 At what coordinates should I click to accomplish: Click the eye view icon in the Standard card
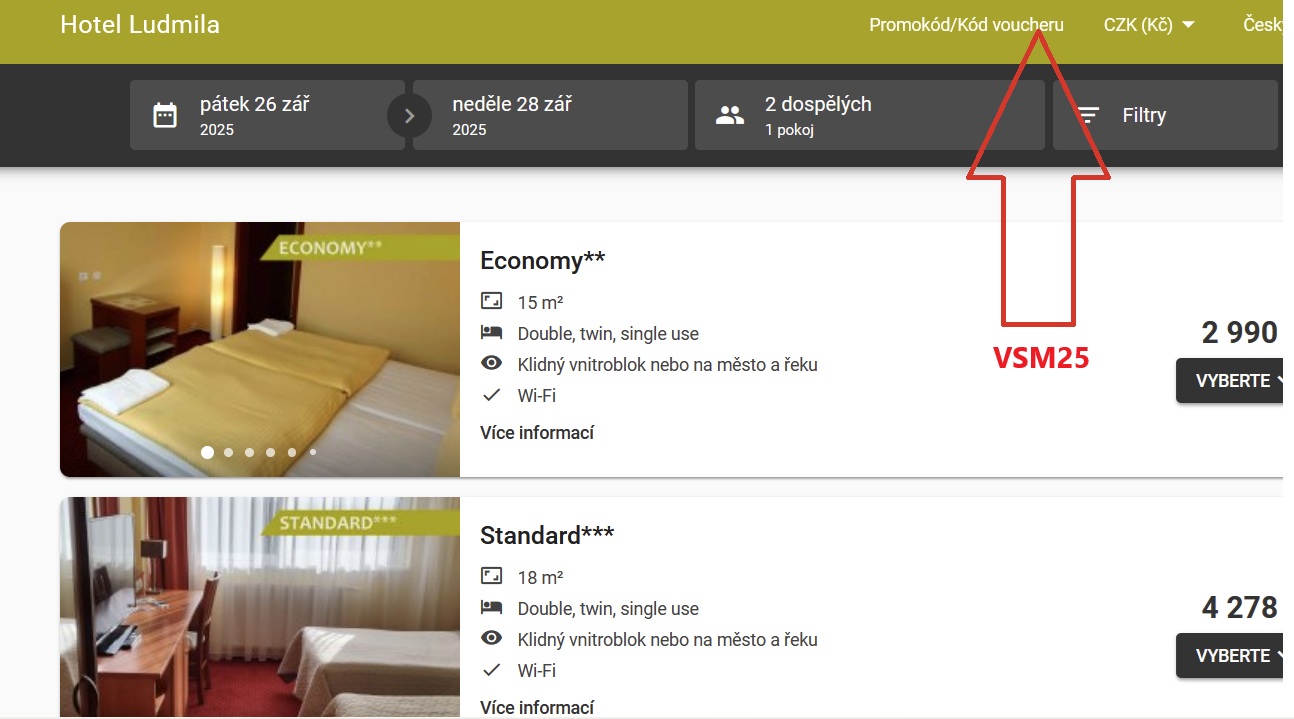491,638
